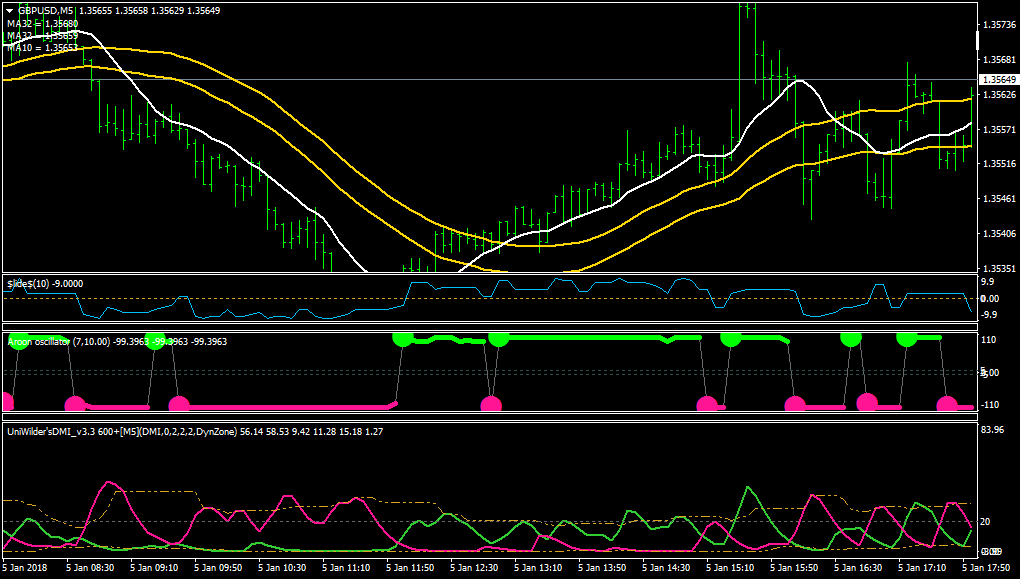Select the Slides(10) -9.0000 indicator label
1020x579 pixels.
pos(45,284)
